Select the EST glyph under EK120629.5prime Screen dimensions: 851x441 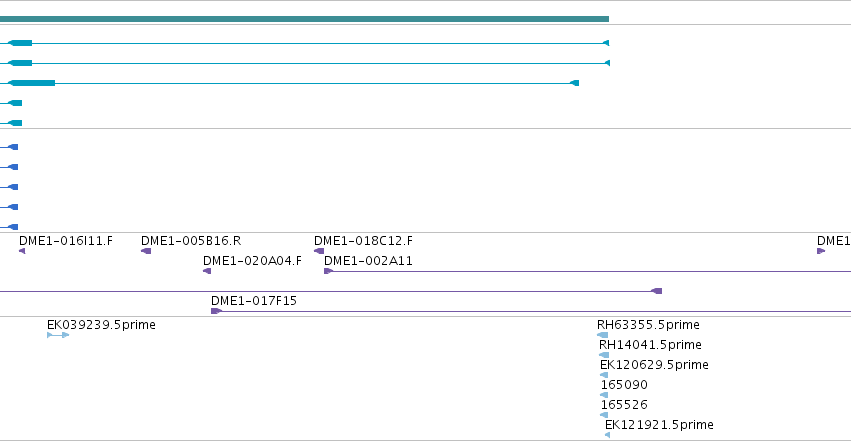coord(604,375)
